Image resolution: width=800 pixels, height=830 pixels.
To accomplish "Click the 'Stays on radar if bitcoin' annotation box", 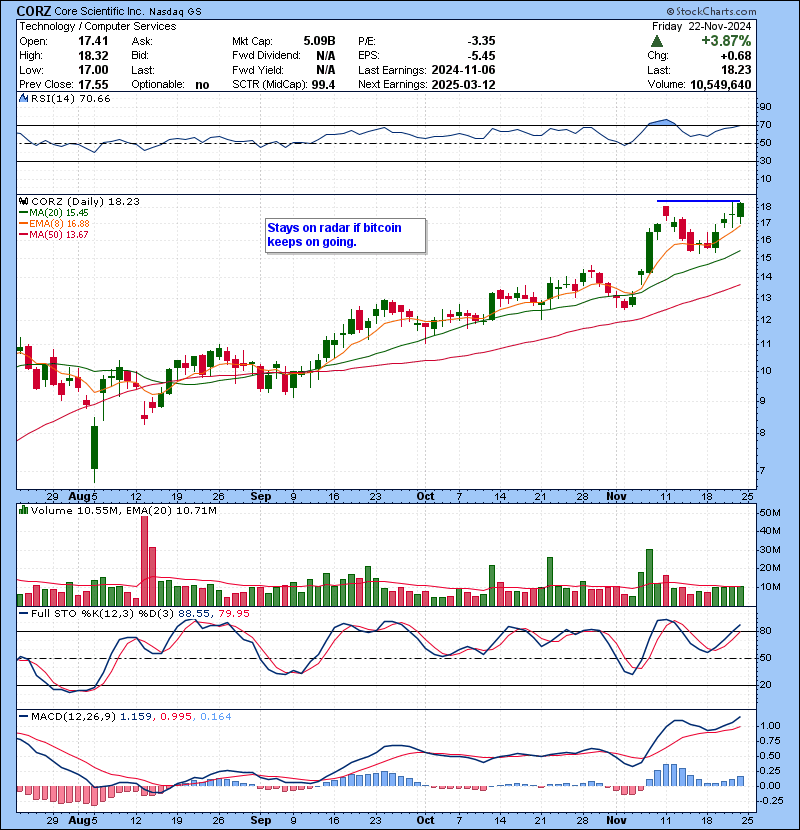I will click(345, 236).
